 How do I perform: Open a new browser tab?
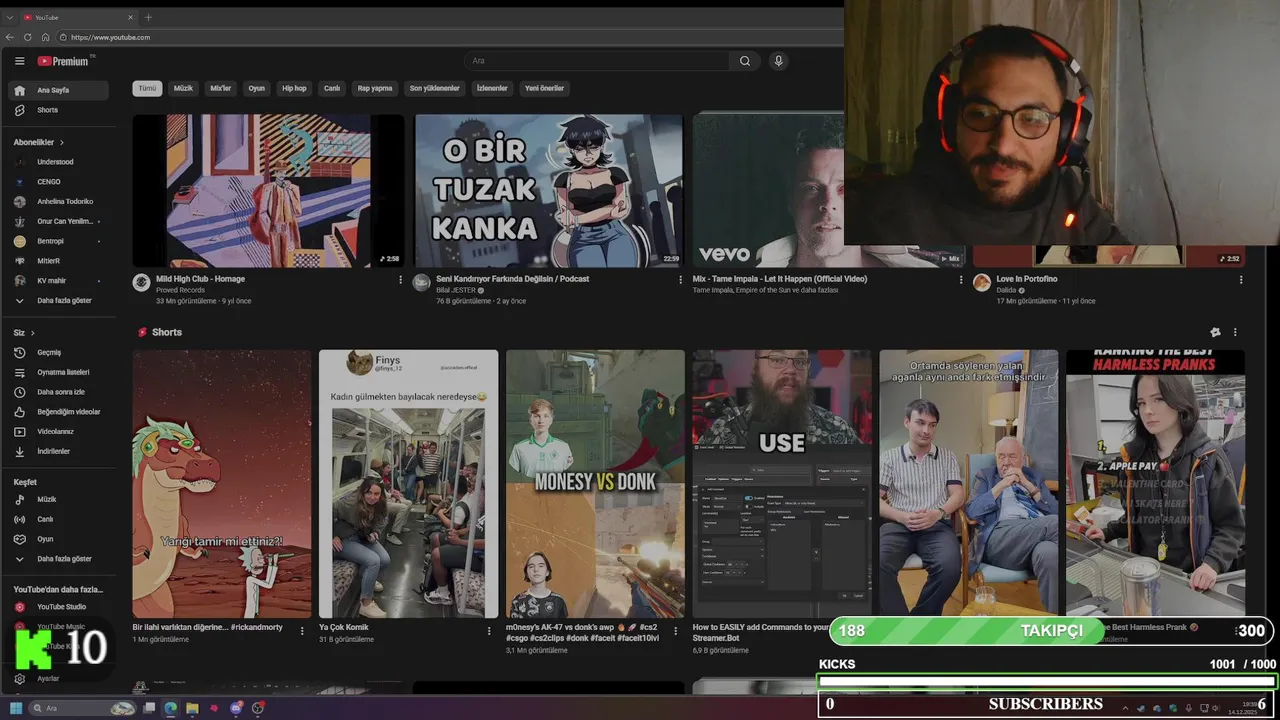pyautogui.click(x=148, y=17)
